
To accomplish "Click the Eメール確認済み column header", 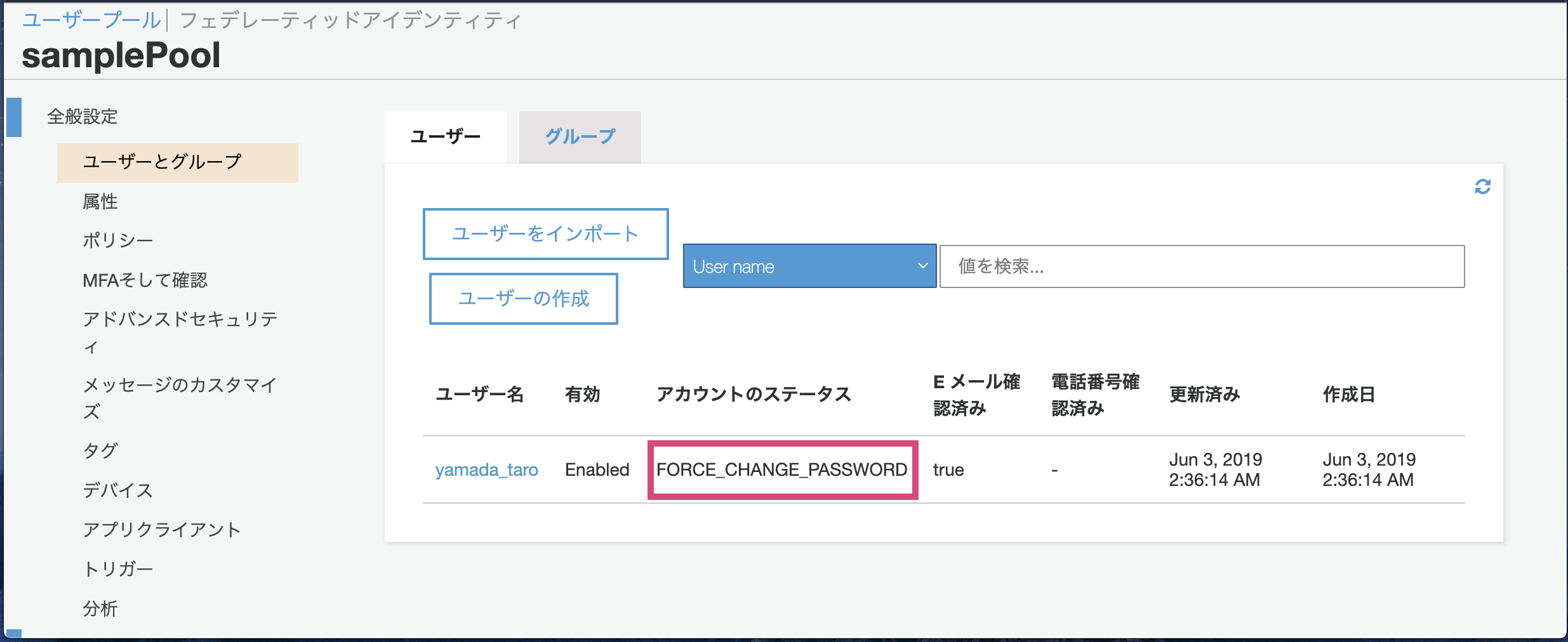I will 976,395.
